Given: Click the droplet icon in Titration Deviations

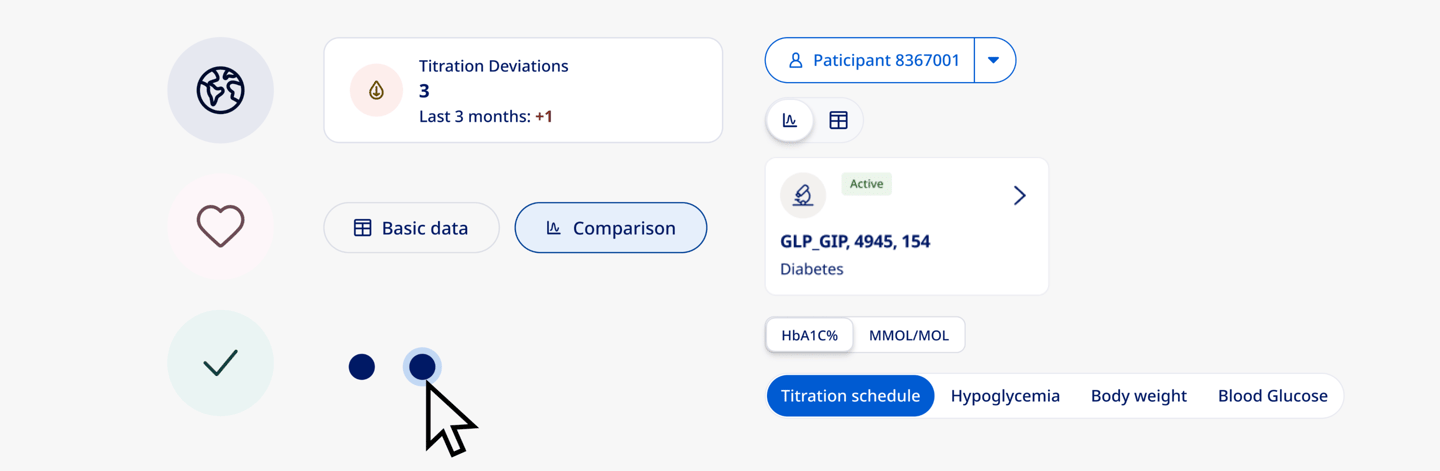Looking at the screenshot, I should tap(376, 90).
